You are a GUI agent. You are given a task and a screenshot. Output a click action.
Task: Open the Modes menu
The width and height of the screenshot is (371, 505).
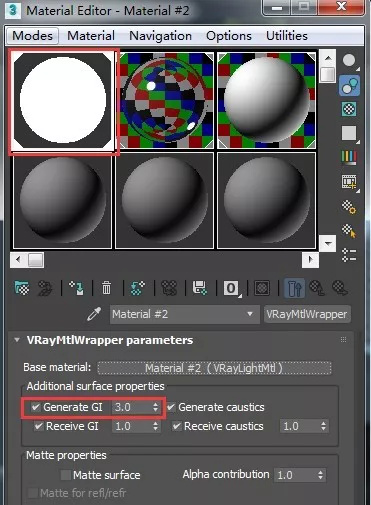[32, 36]
